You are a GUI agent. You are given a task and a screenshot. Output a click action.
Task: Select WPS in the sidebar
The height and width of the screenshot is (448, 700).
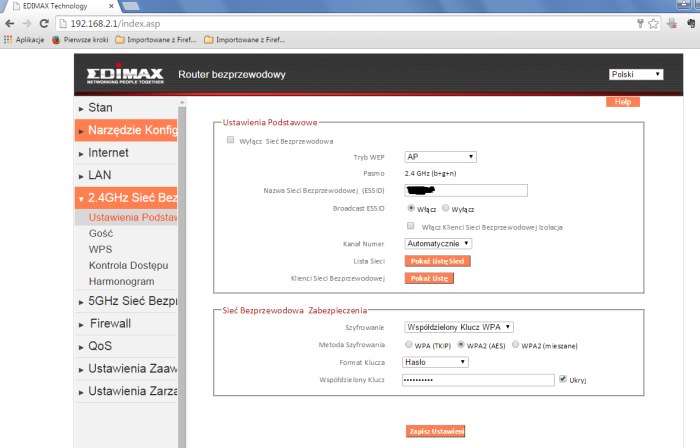pyautogui.click(x=100, y=249)
